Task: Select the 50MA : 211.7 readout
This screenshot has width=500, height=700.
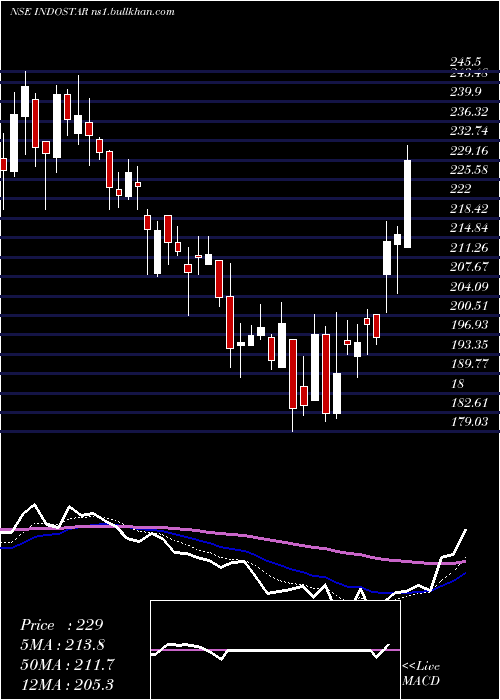Action: click(67, 664)
